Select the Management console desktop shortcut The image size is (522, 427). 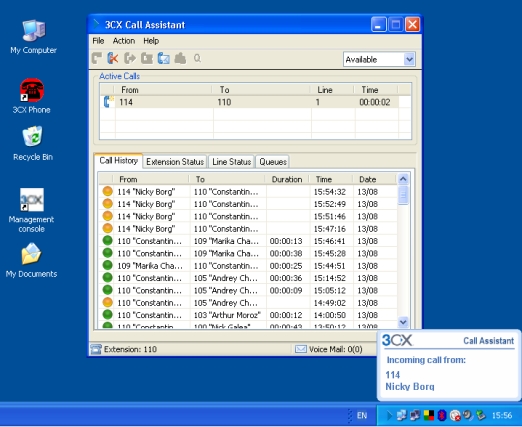31,210
